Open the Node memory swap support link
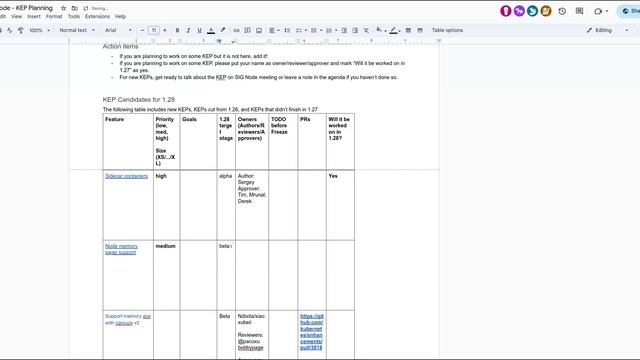Screen dimensions: 640x360 pyautogui.click(x=121, y=249)
